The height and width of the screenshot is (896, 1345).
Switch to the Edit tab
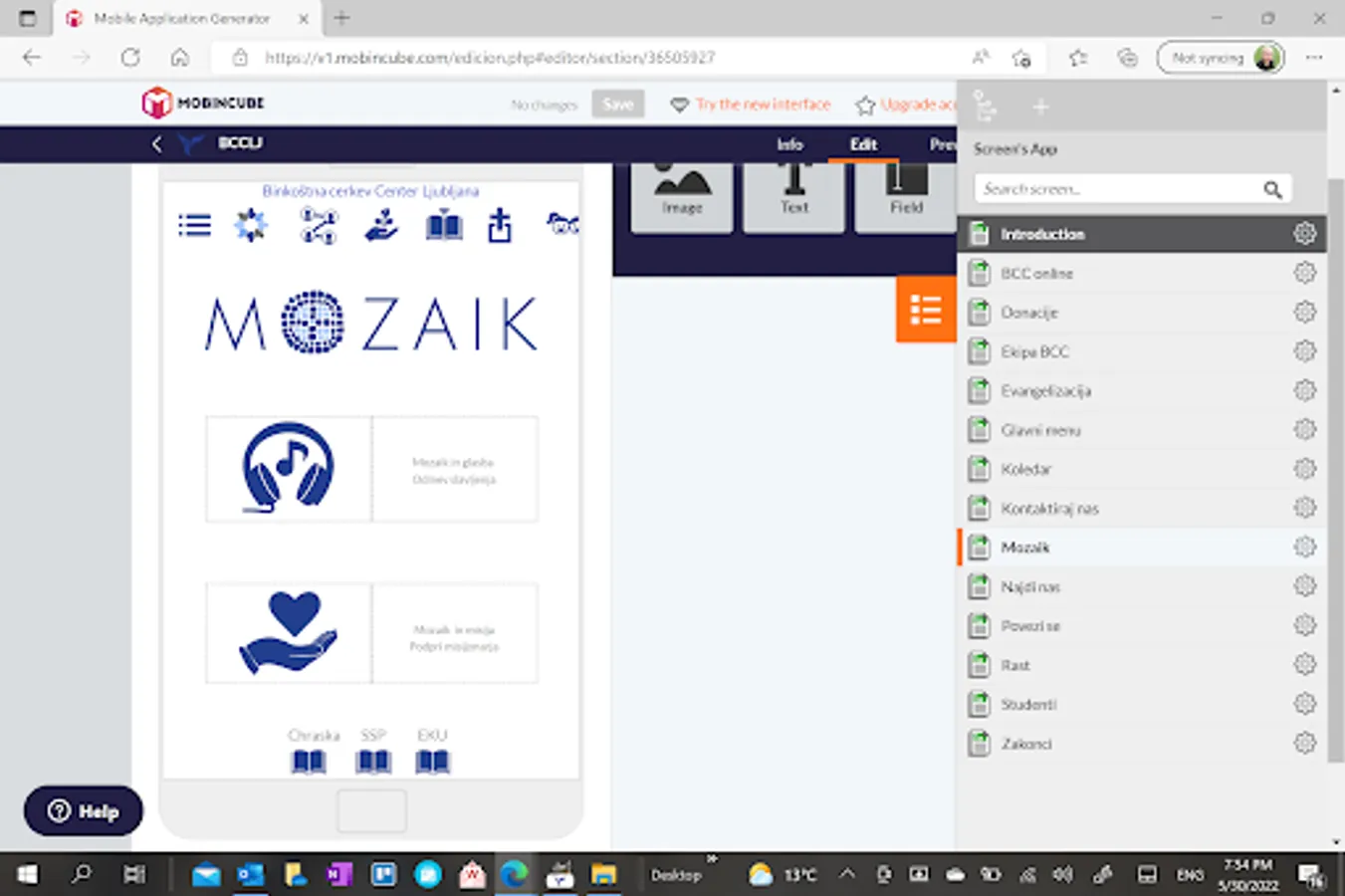tap(863, 144)
